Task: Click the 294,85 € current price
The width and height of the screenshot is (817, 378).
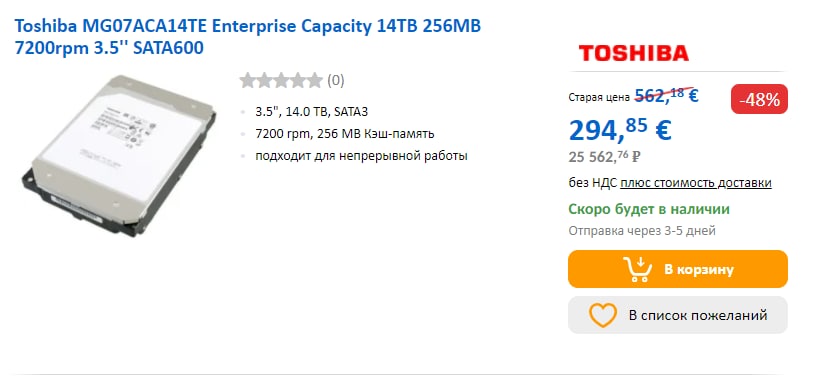Action: click(x=620, y=130)
